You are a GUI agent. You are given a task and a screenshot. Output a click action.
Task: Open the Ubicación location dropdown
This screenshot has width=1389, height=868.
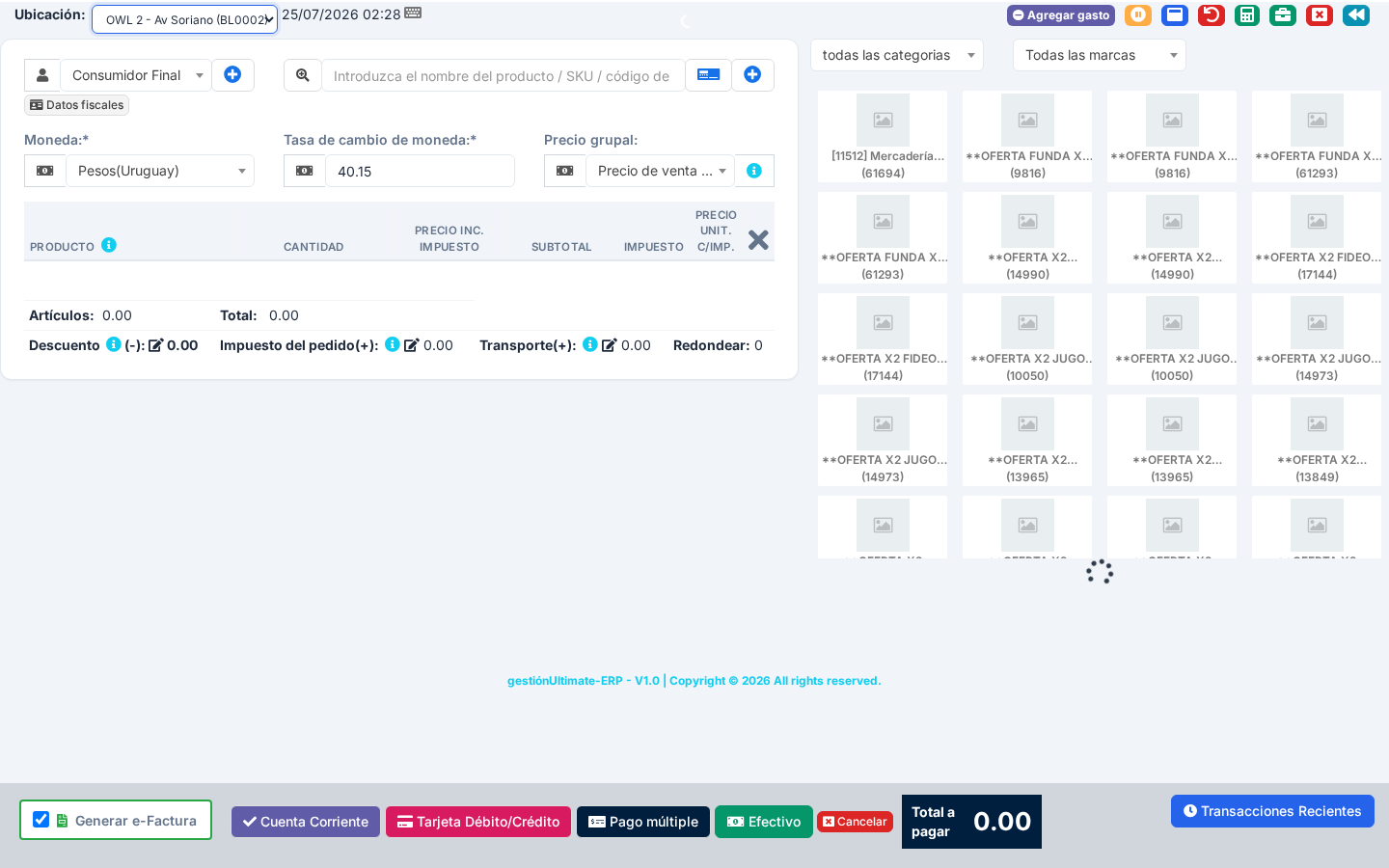(184, 19)
